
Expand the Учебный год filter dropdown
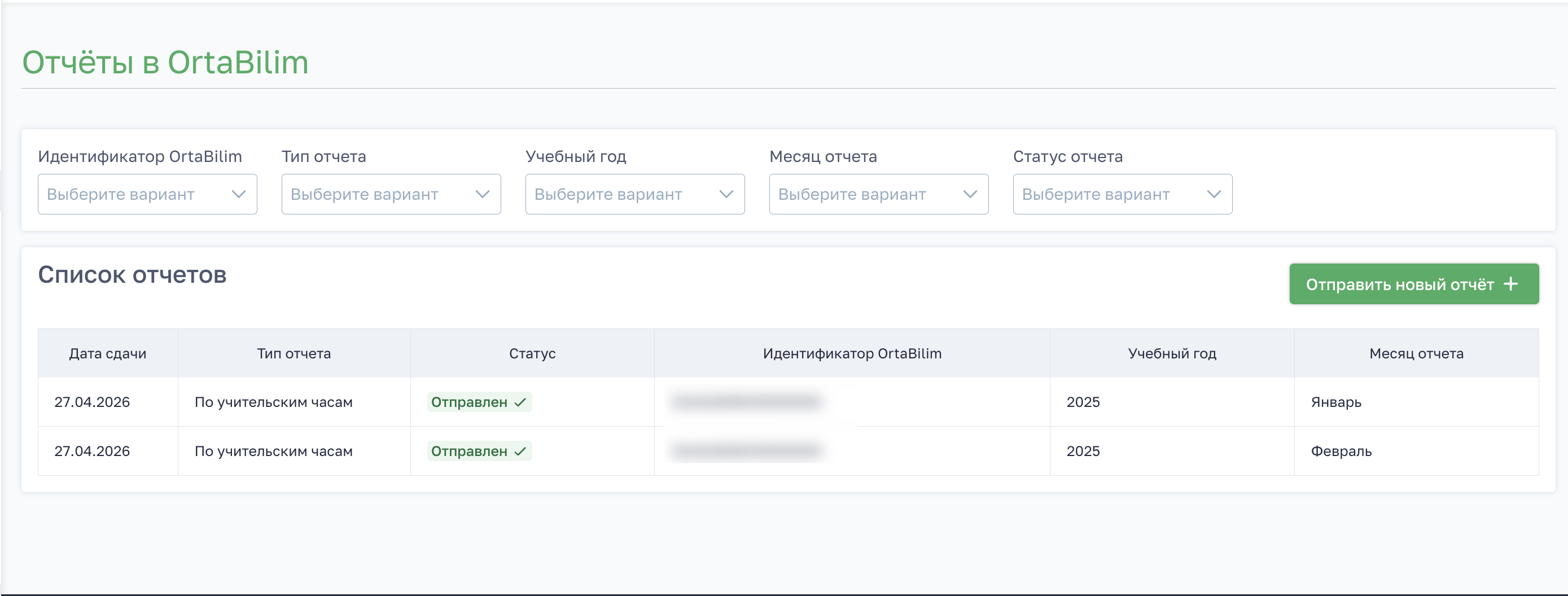tap(635, 194)
